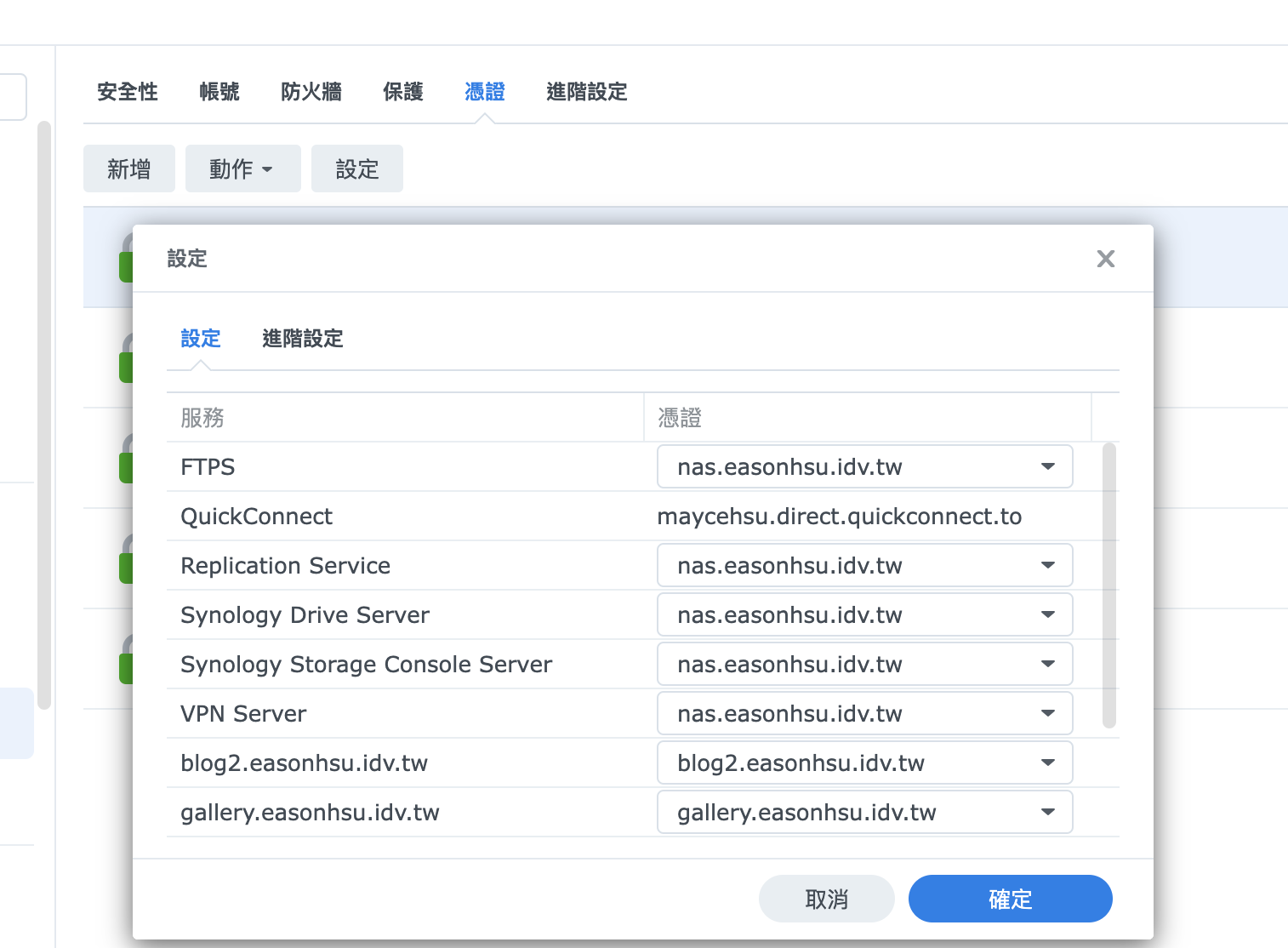
Task: Open Synology Drive Server certificate dropdown
Action: tap(864, 614)
